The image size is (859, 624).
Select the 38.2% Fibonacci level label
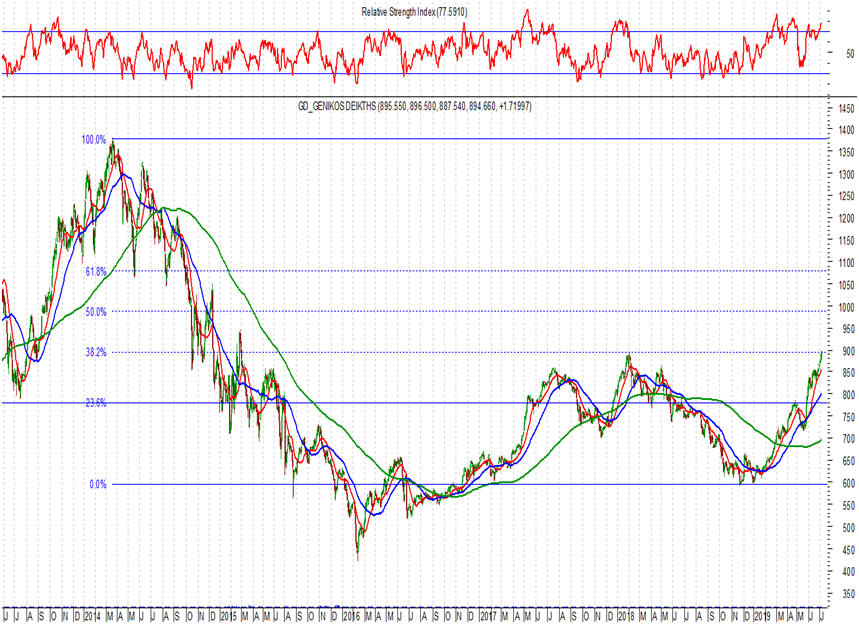click(96, 352)
